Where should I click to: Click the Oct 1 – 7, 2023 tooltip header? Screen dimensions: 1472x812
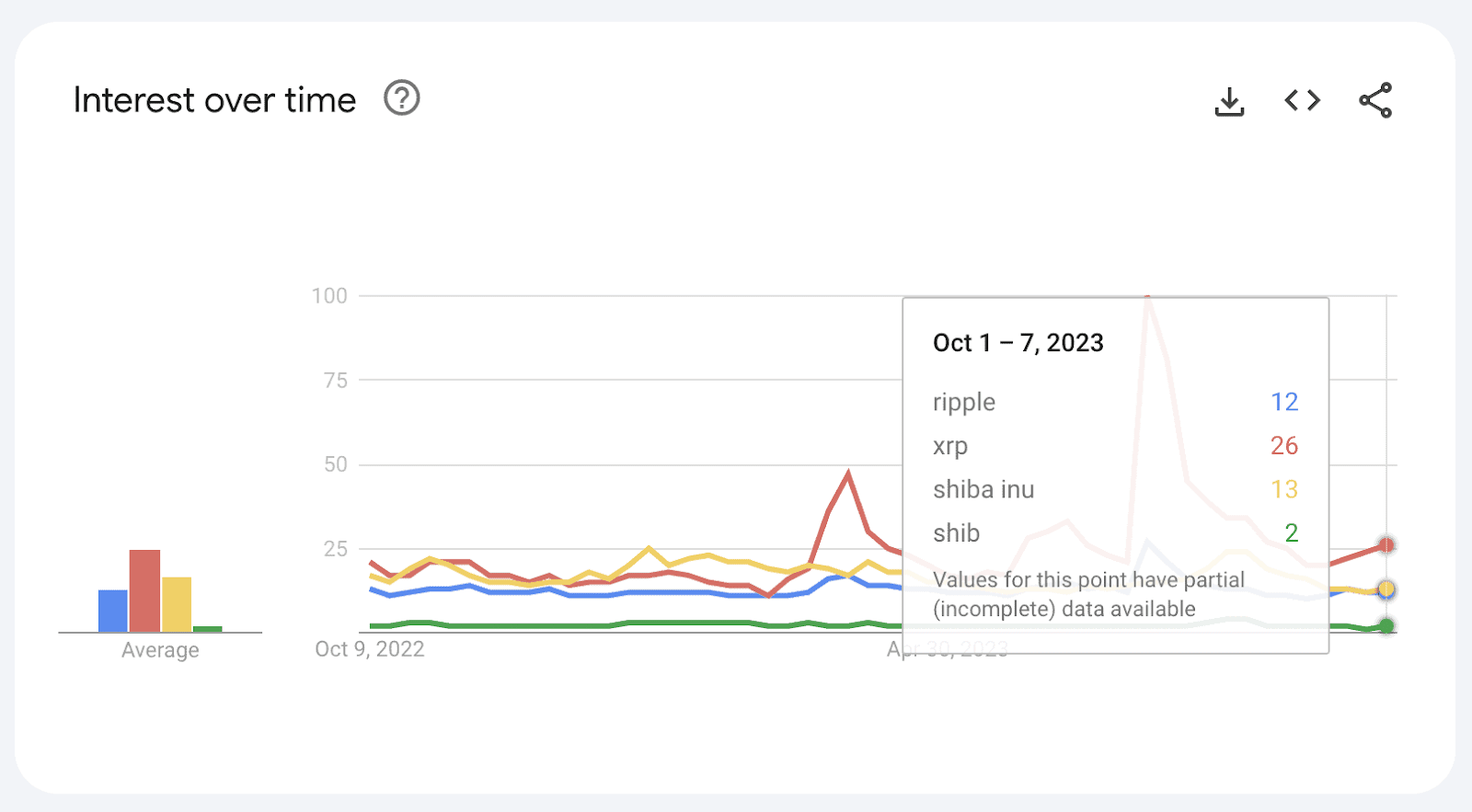point(1018,343)
